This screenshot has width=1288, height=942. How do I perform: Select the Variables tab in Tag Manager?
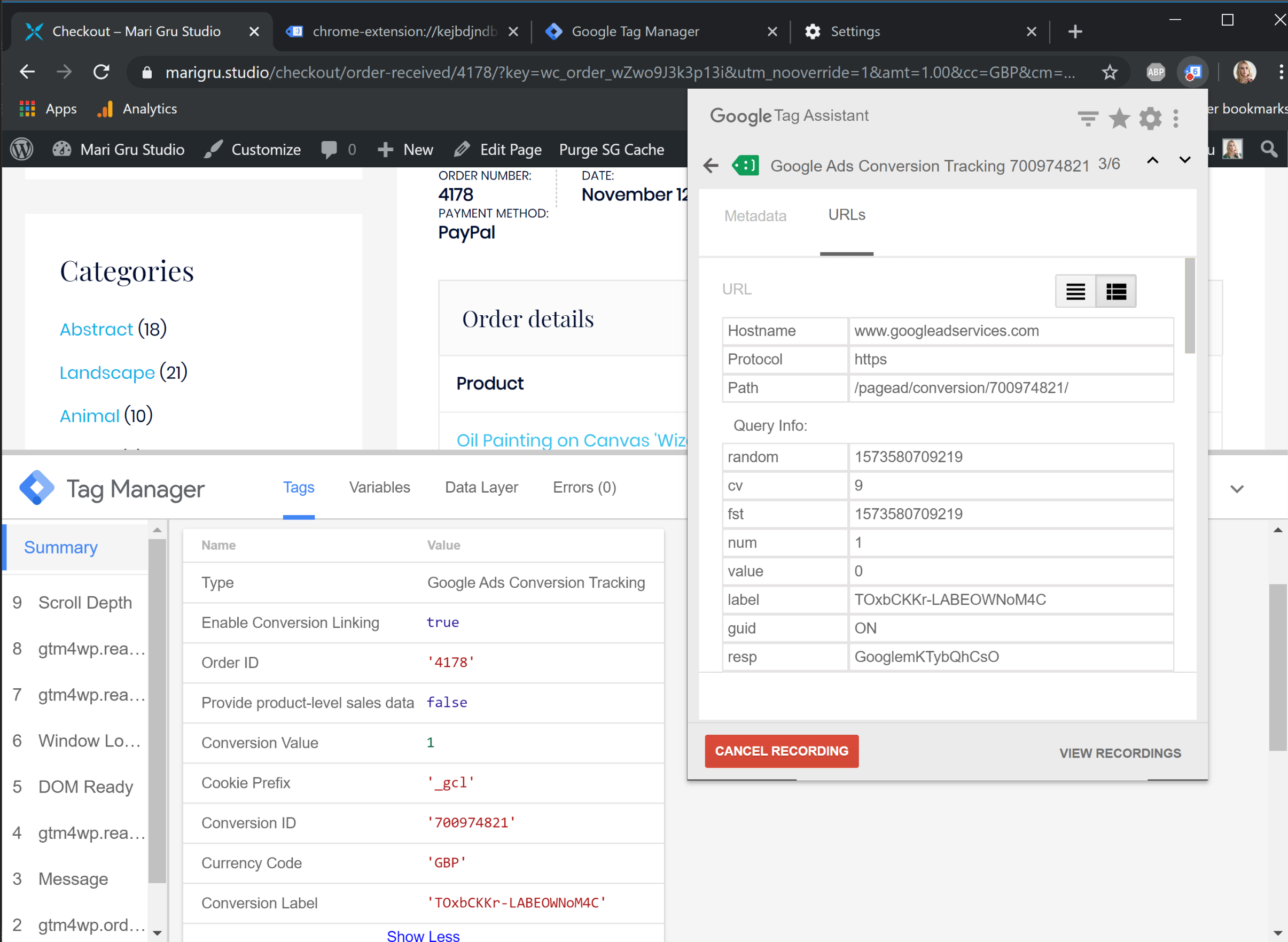(379, 487)
